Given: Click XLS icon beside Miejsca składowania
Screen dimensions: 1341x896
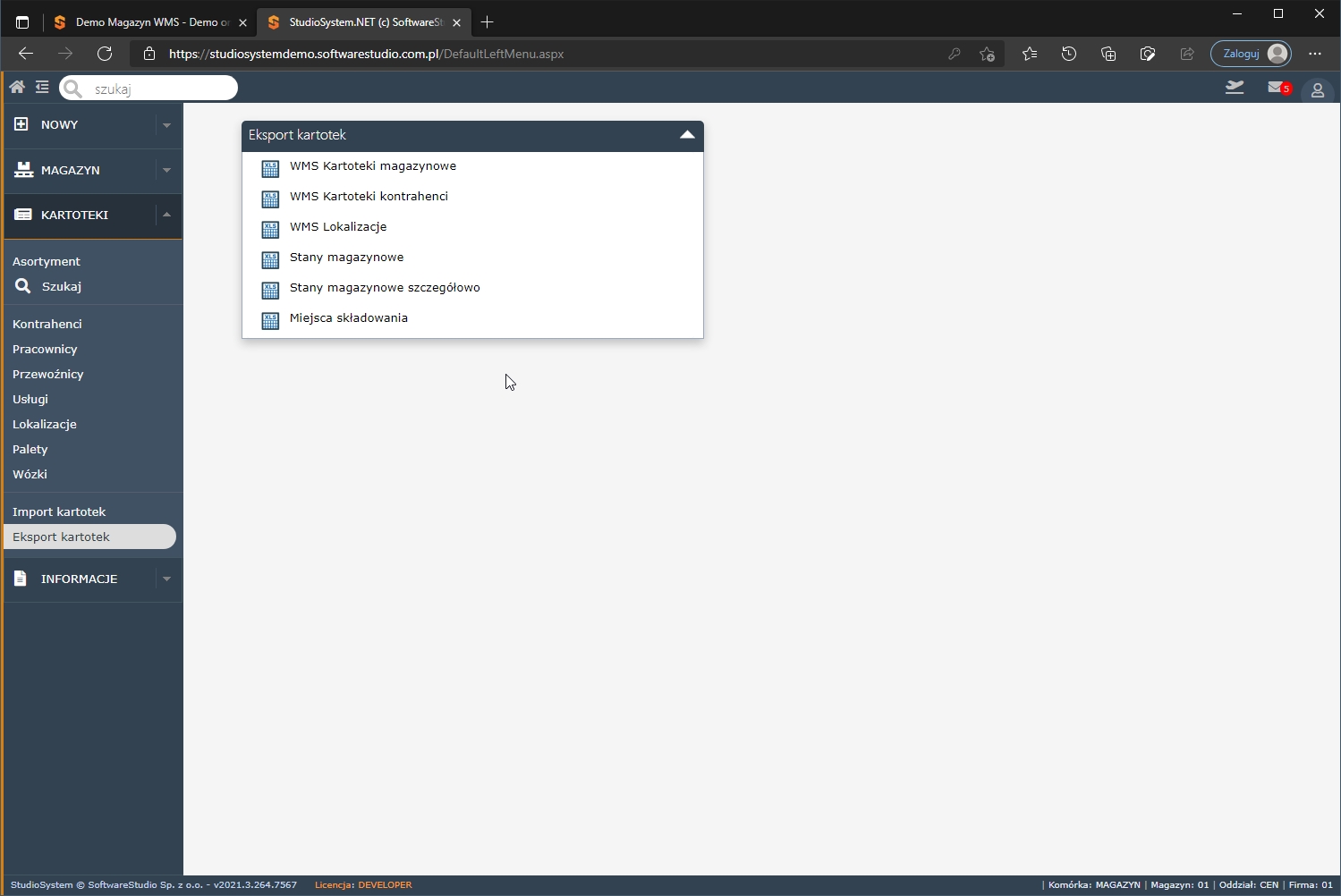Looking at the screenshot, I should (270, 320).
